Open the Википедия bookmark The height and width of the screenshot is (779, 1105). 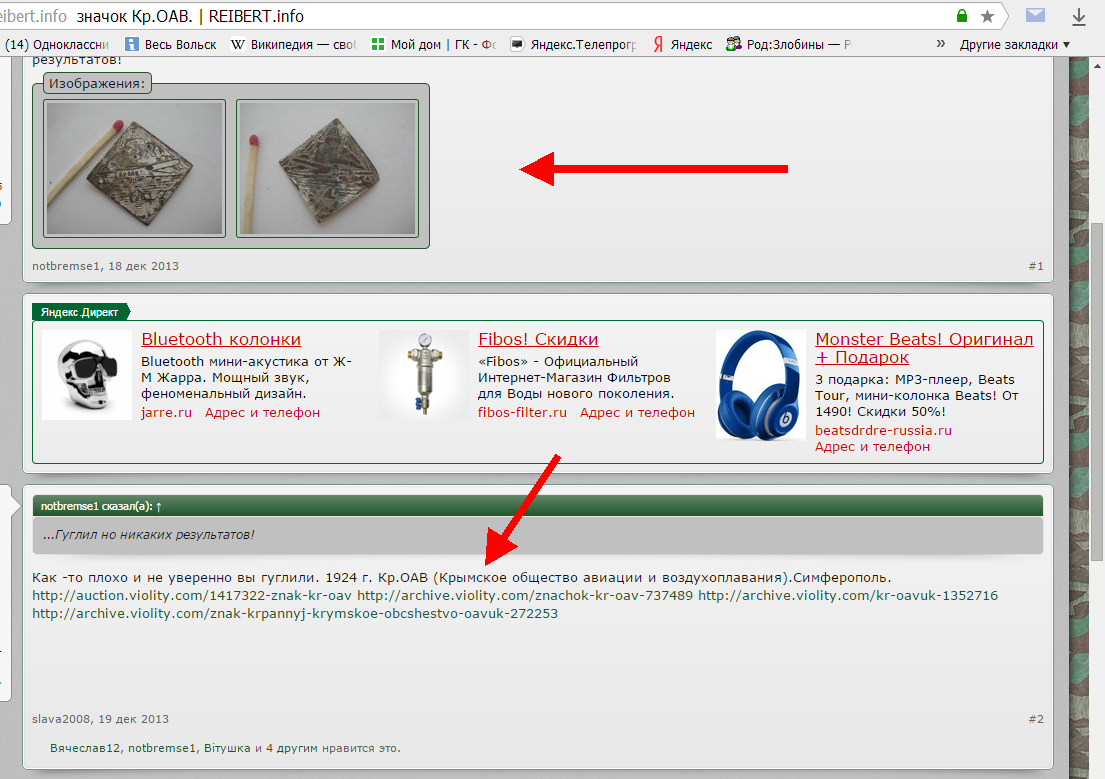[x=293, y=44]
